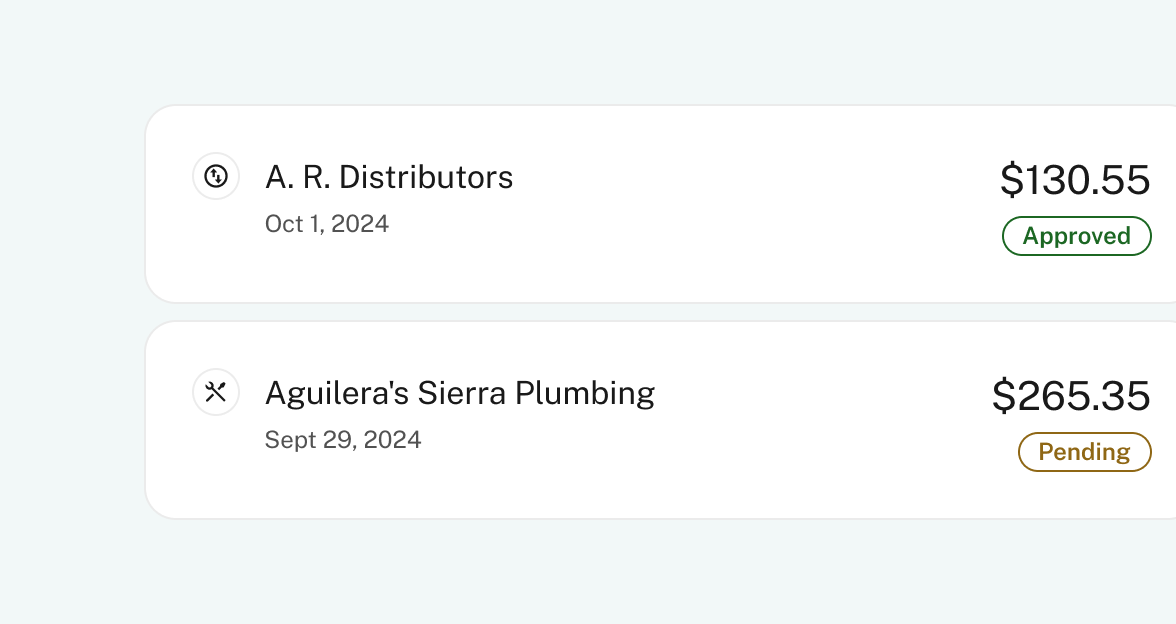
Task: Click the word Distributors in the first card
Action: pos(426,178)
